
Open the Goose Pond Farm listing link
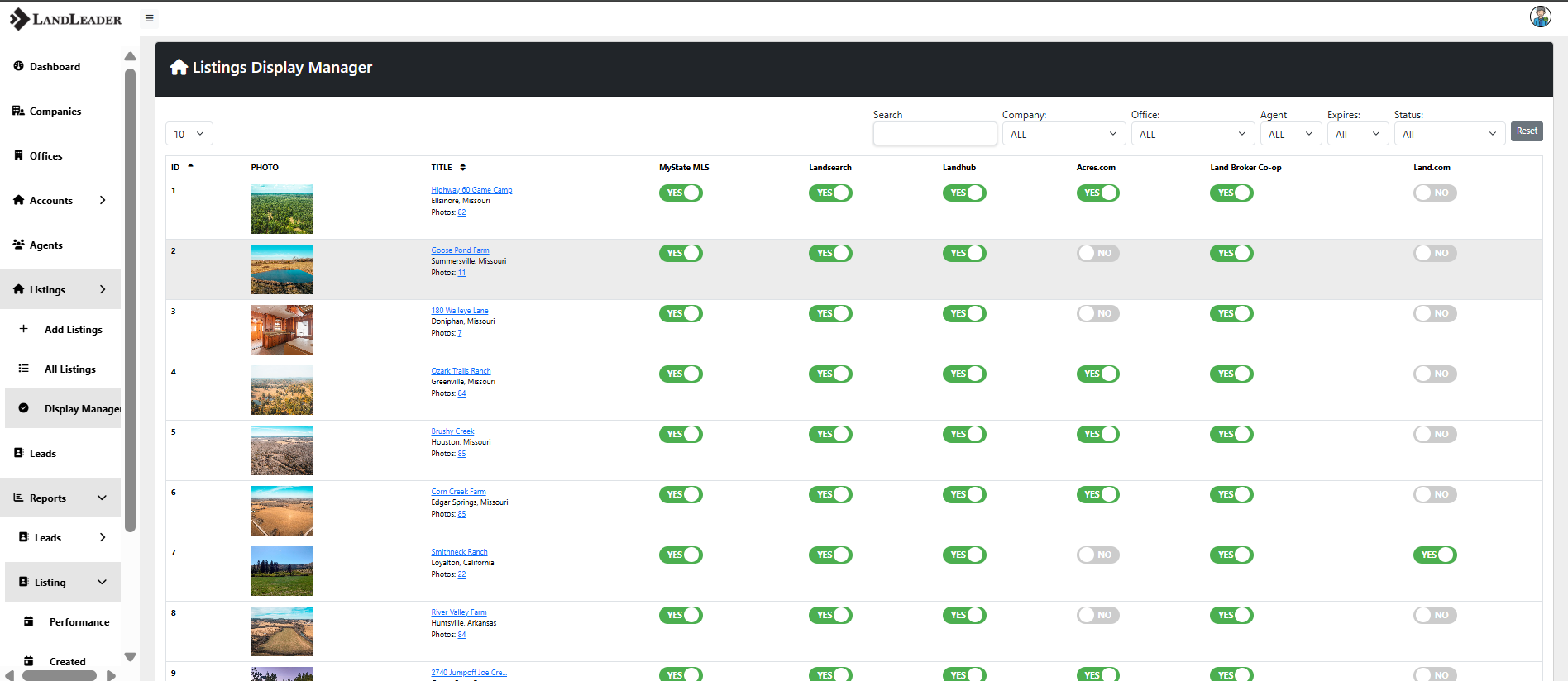point(460,250)
